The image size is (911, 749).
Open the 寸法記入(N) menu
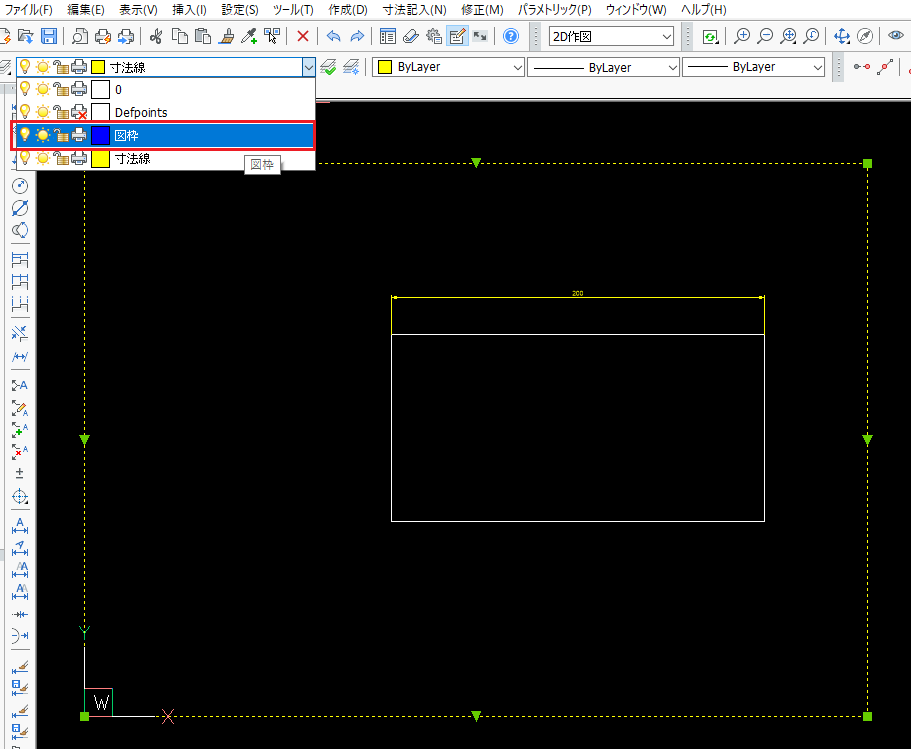[x=413, y=10]
